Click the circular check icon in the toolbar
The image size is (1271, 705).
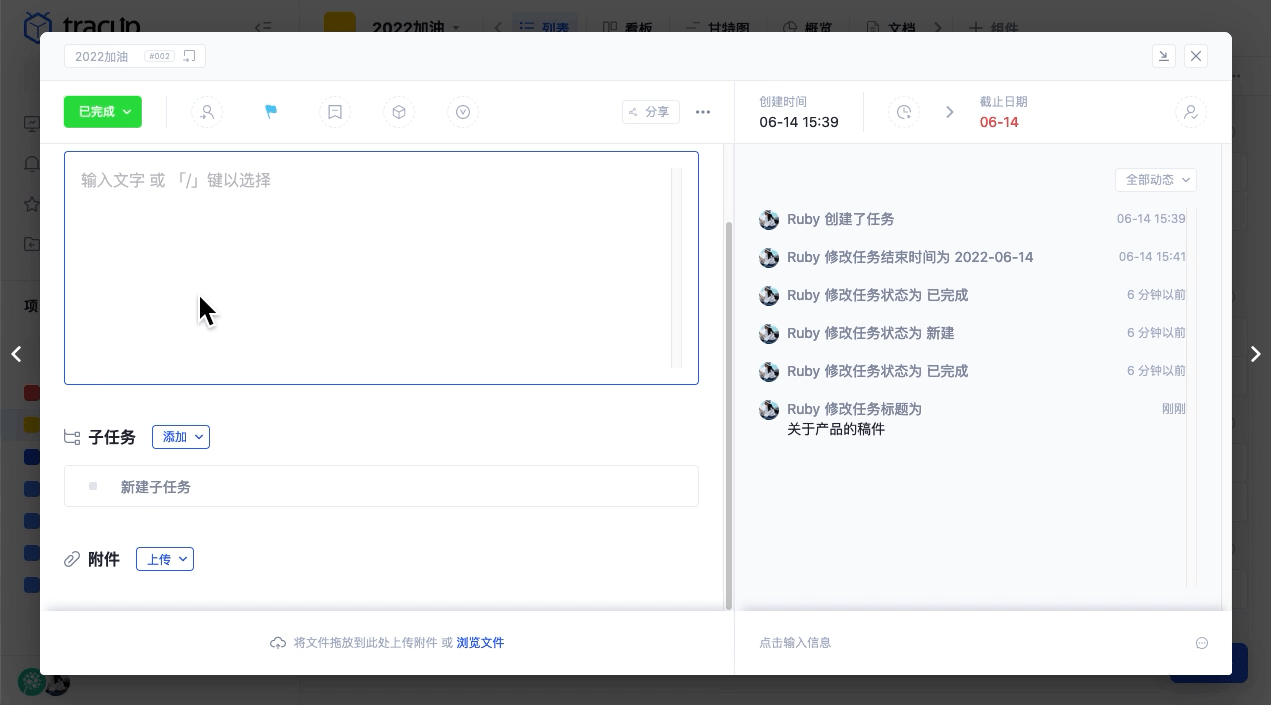(x=463, y=112)
